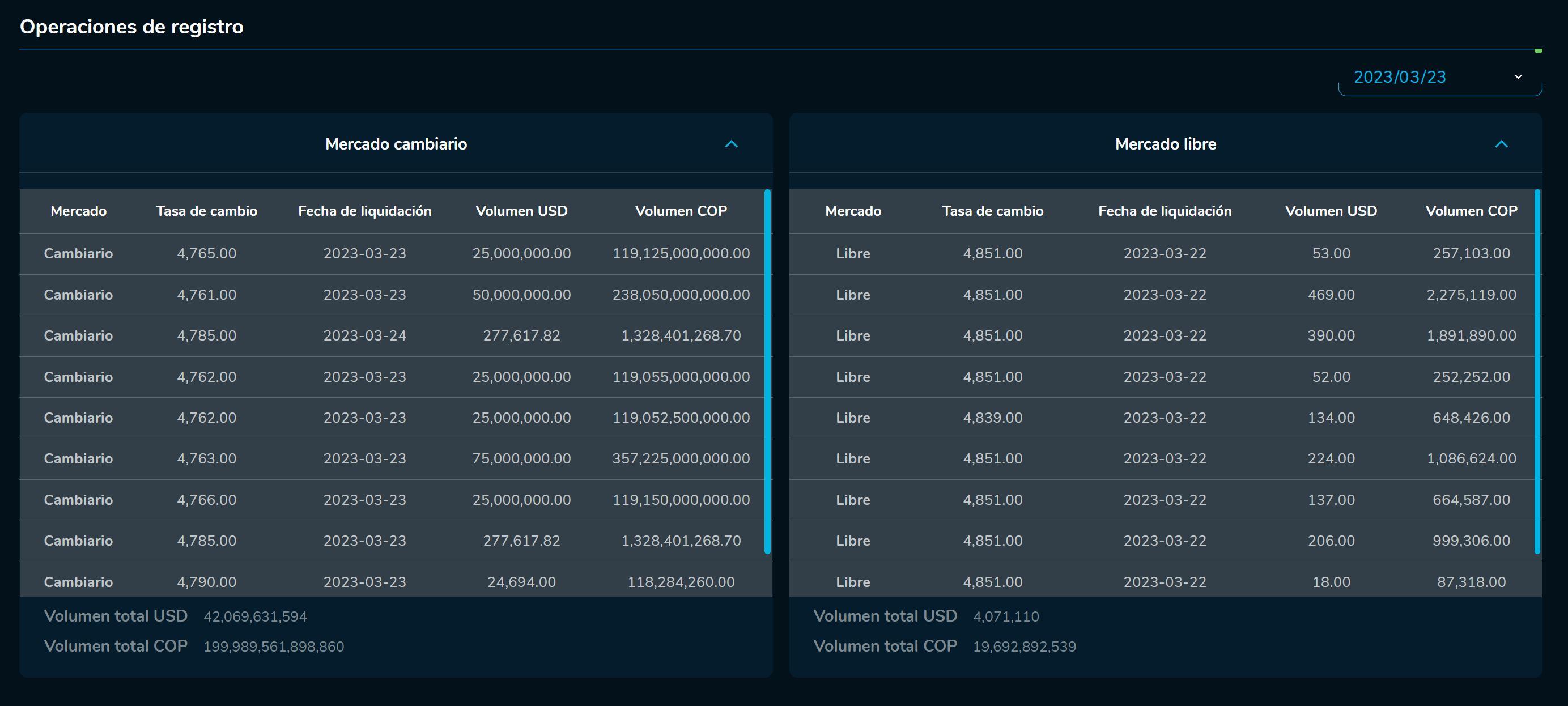Click the Mercado cambiario table scrollbar
Image resolution: width=1568 pixels, height=706 pixels.
(767, 371)
